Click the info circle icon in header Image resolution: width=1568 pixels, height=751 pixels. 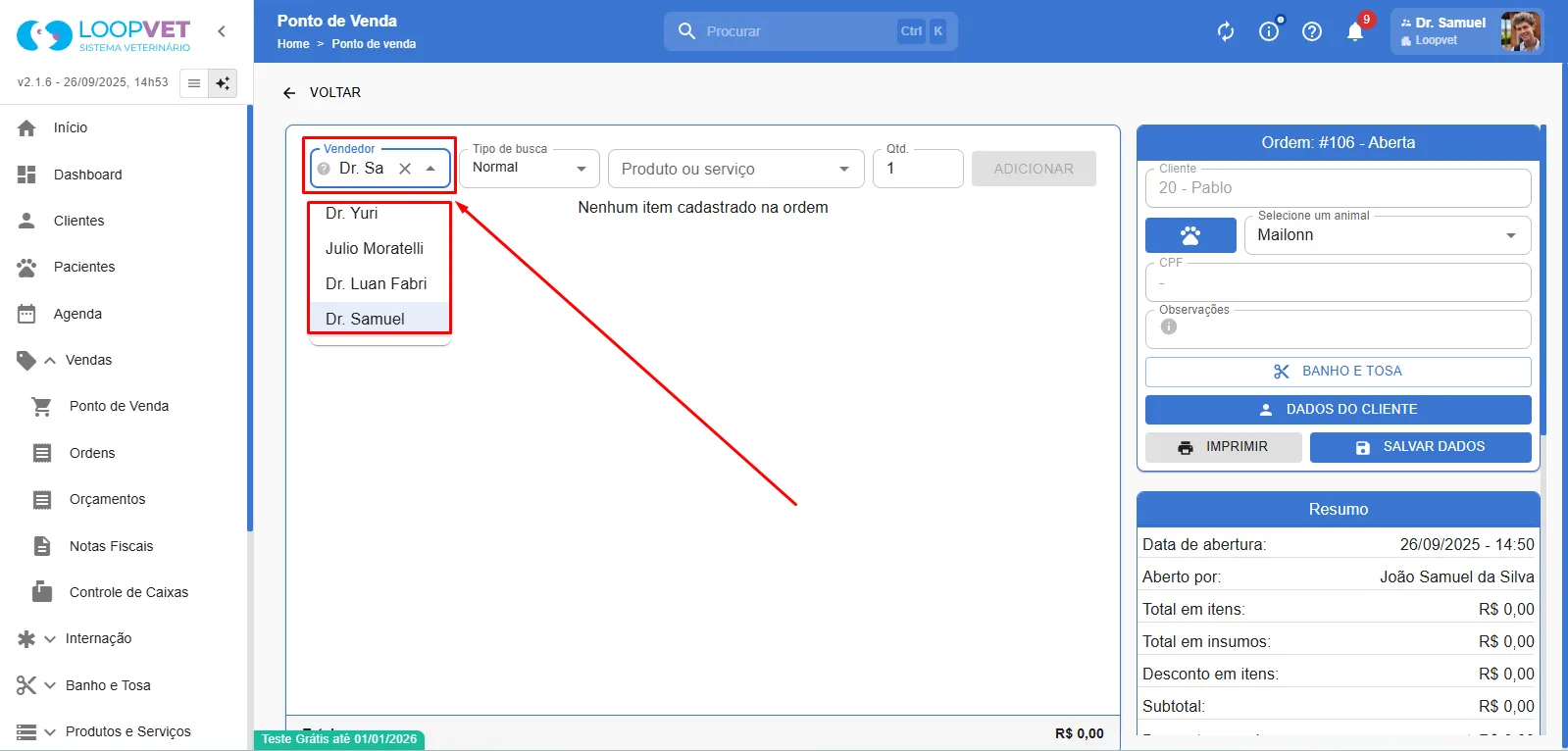click(1269, 31)
